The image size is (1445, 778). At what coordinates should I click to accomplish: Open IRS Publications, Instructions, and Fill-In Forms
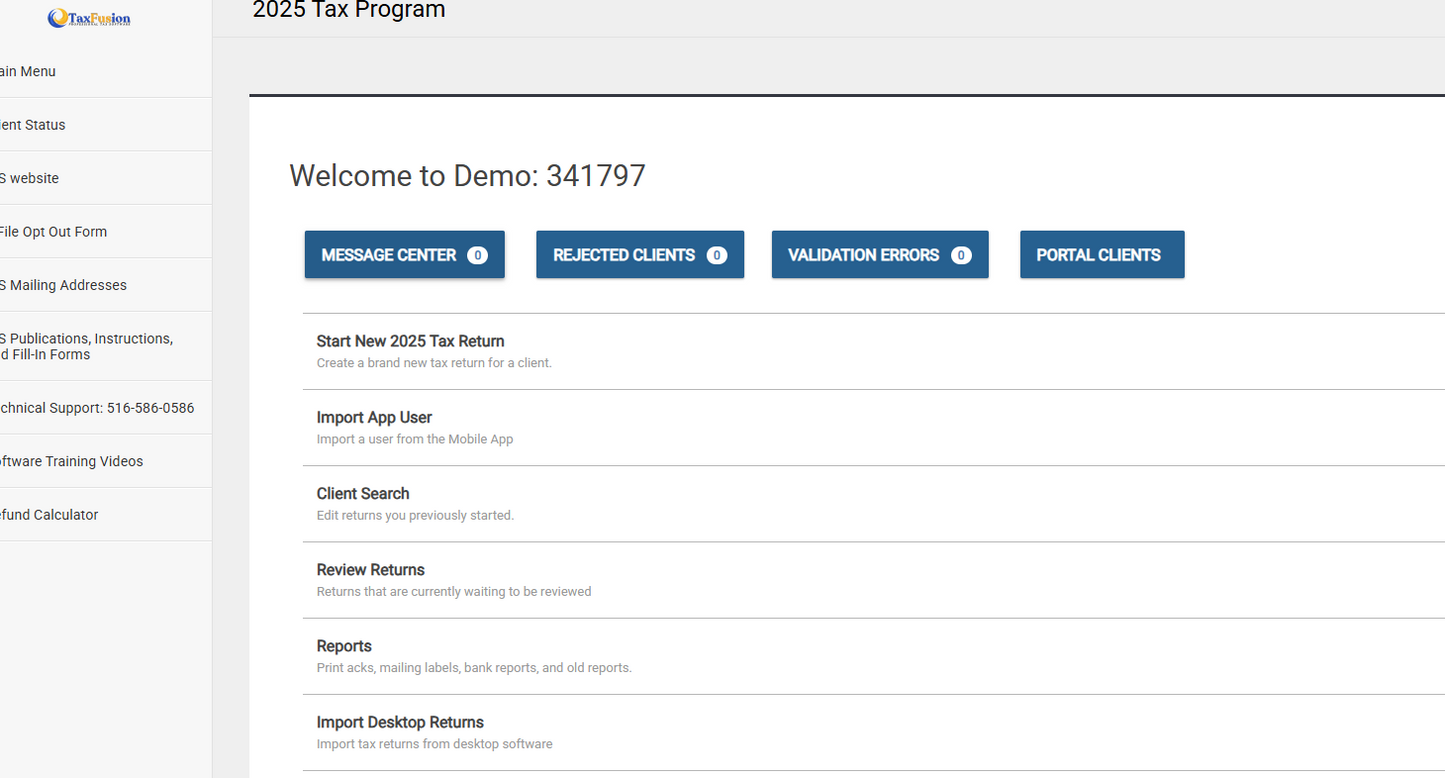(x=86, y=346)
